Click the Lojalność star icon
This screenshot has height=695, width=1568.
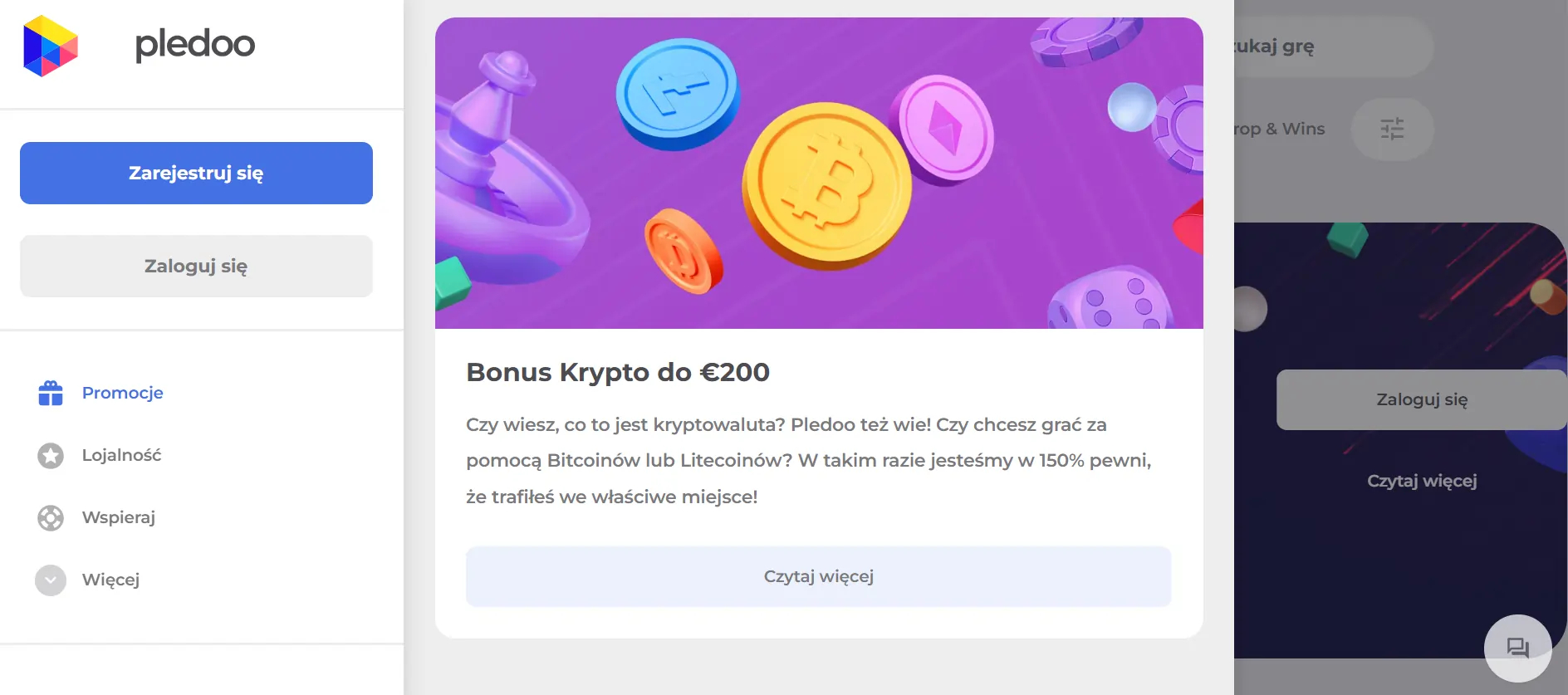(x=51, y=455)
